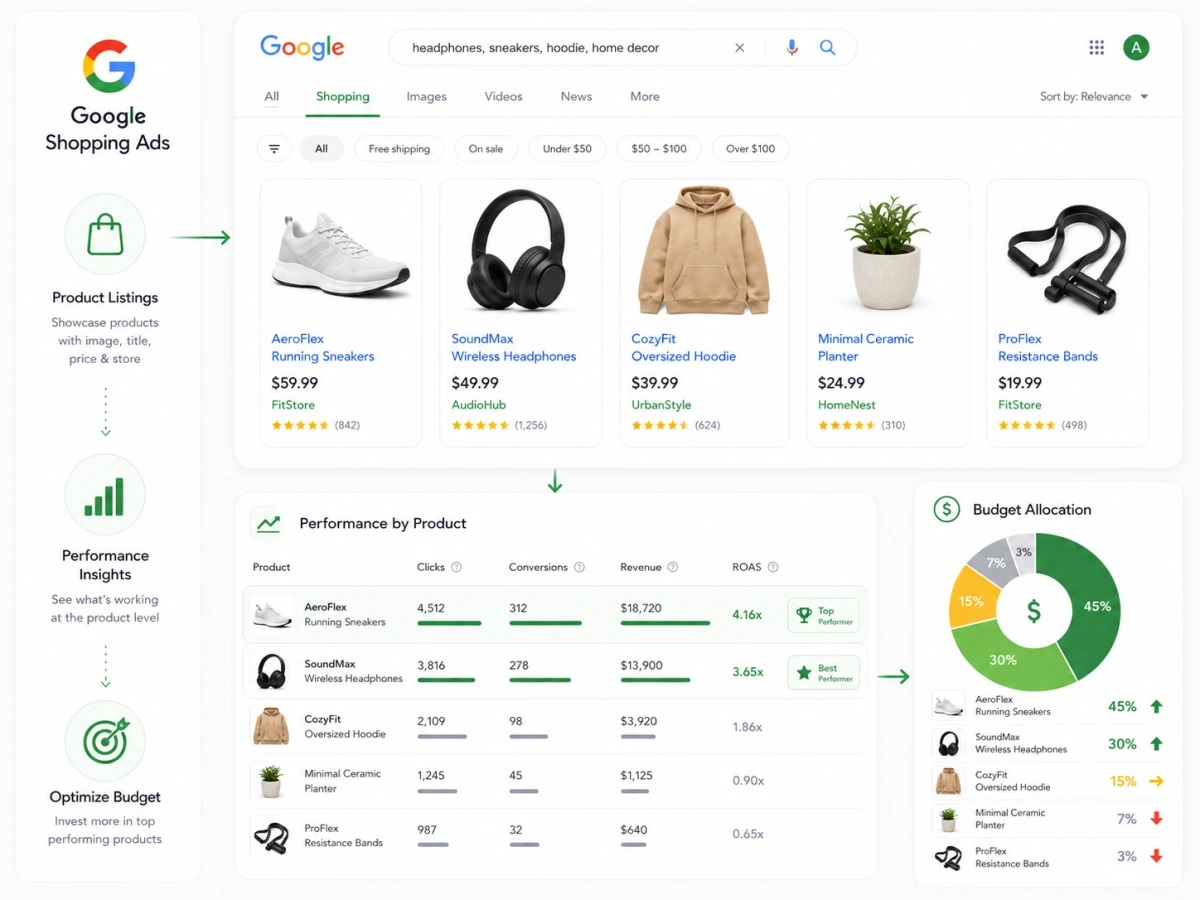Click the up arrow beside AeroFlex 45%

1156,706
